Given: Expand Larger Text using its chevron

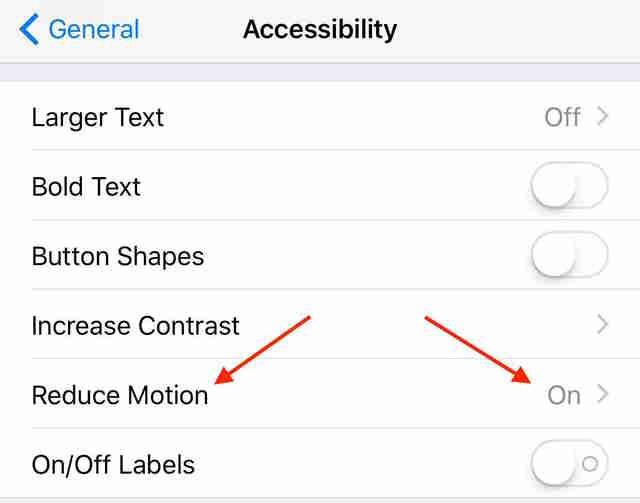Looking at the screenshot, I should (602, 116).
